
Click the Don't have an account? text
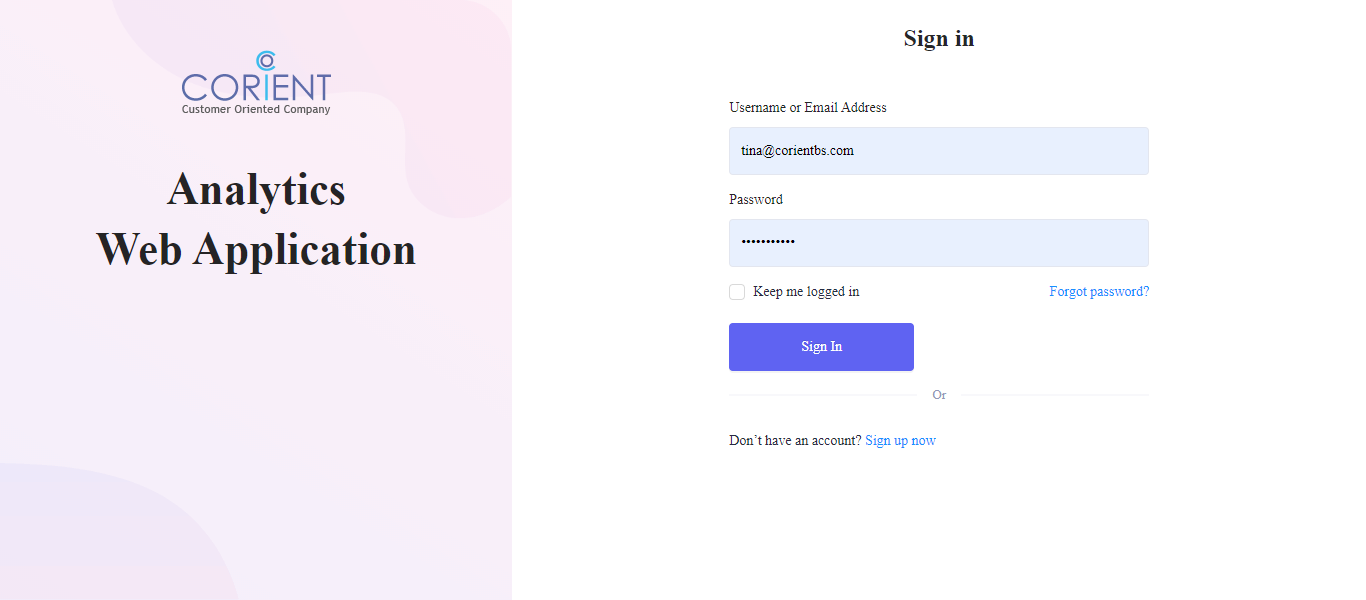click(x=795, y=440)
